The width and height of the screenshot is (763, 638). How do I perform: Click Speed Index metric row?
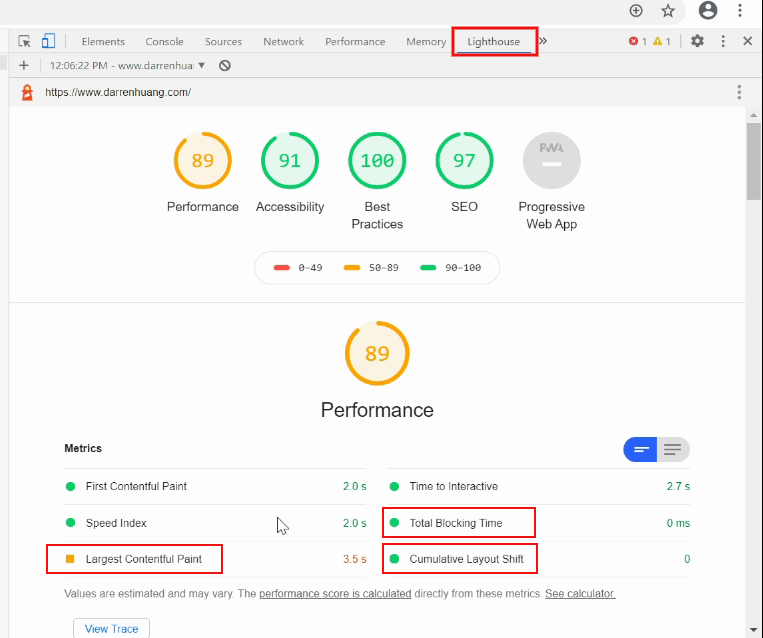[x=216, y=523]
